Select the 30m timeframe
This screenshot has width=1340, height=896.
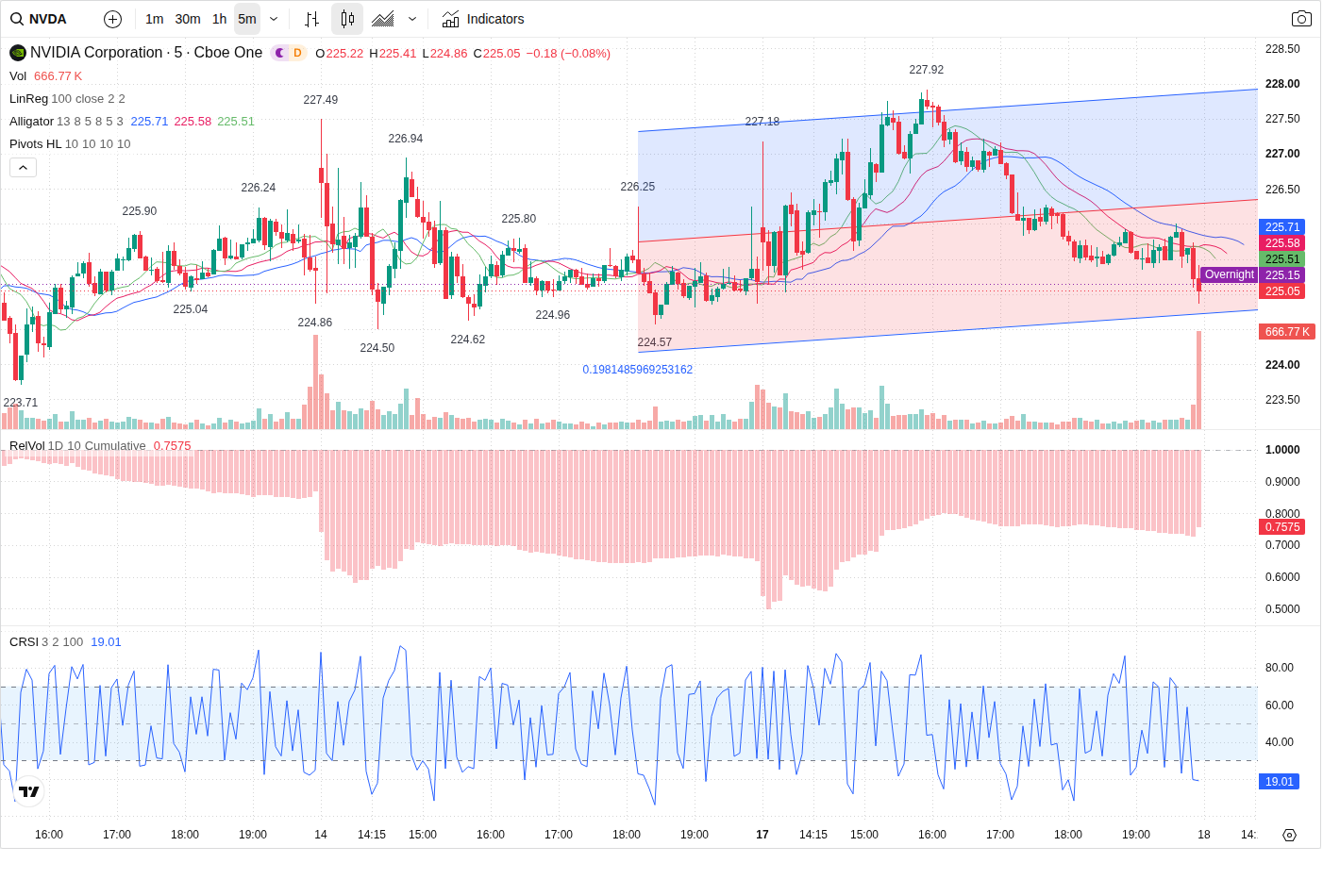point(188,19)
